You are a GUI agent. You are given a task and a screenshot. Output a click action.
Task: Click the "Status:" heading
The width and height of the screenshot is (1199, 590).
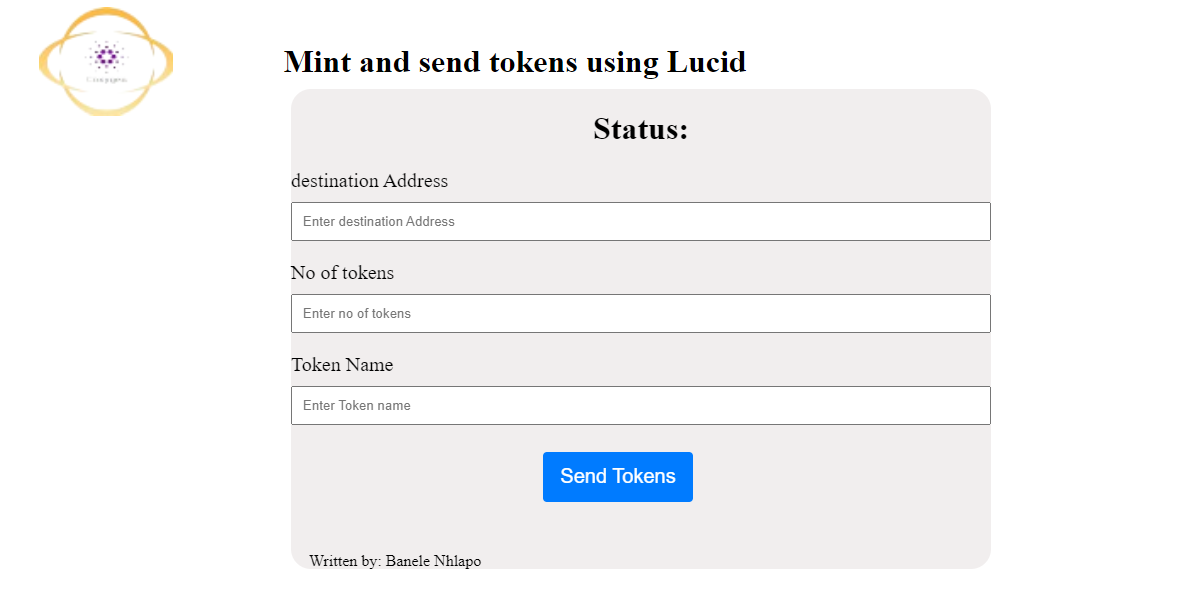click(x=641, y=128)
